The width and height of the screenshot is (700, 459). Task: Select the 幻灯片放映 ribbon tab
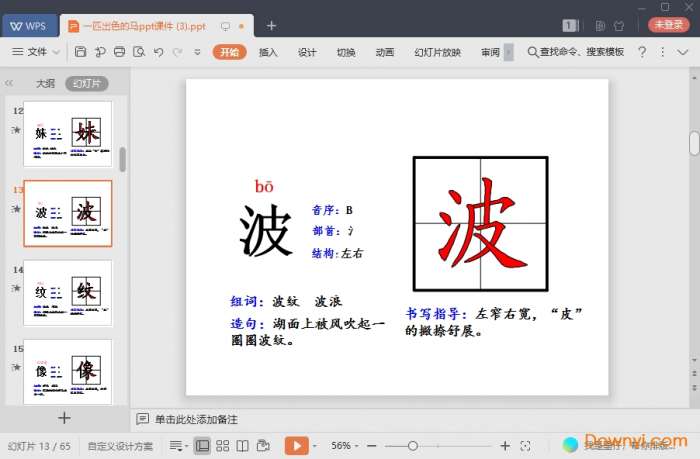click(x=438, y=52)
